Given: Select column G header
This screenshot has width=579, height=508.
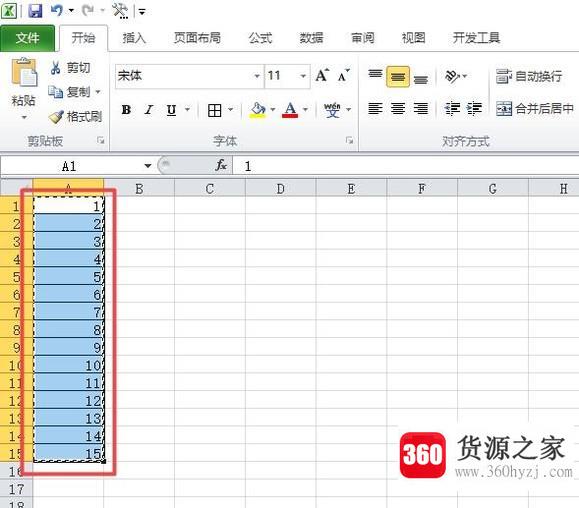Looking at the screenshot, I should coord(493,189).
